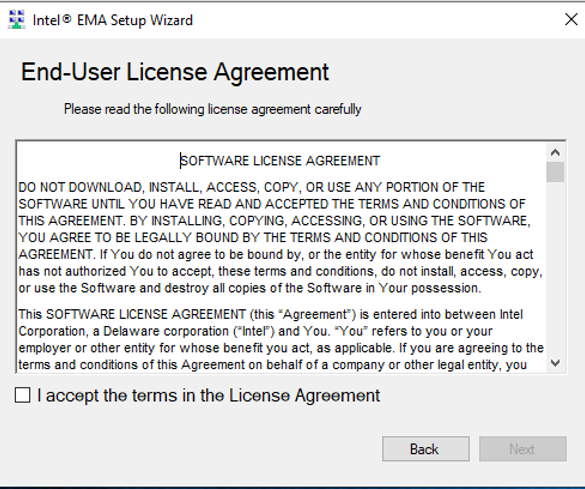Click the text 'employer or other entity'
Viewport: 585px width, 489px height.
click(x=87, y=348)
